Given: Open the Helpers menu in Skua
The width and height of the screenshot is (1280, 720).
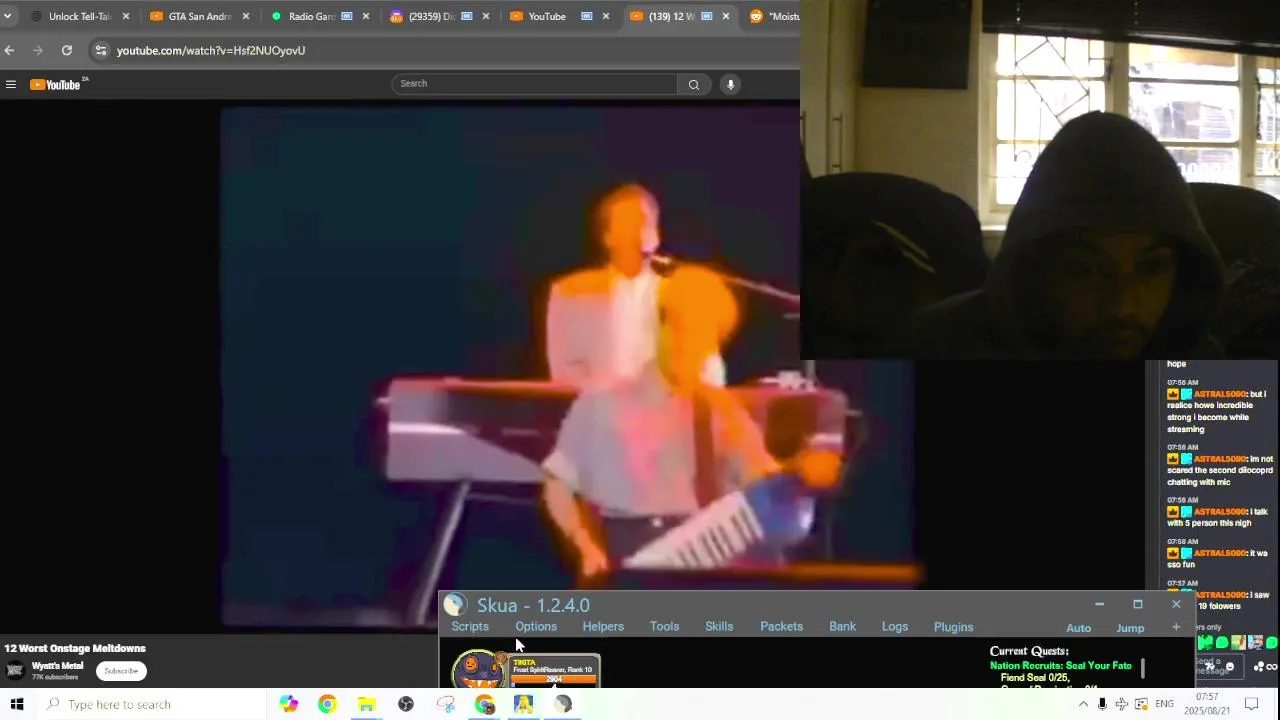Looking at the screenshot, I should (x=603, y=627).
